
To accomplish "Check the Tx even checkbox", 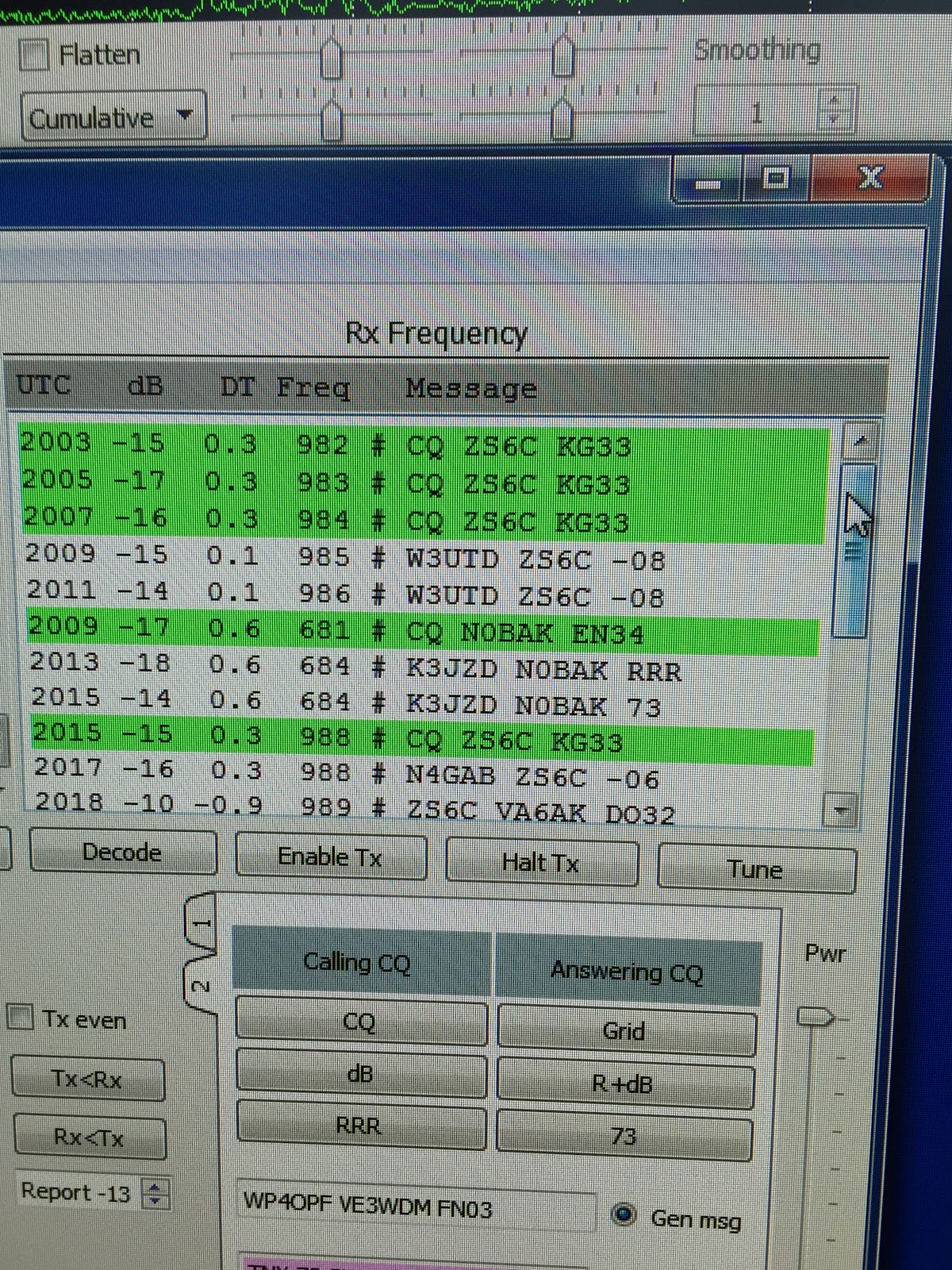I will [20, 1018].
